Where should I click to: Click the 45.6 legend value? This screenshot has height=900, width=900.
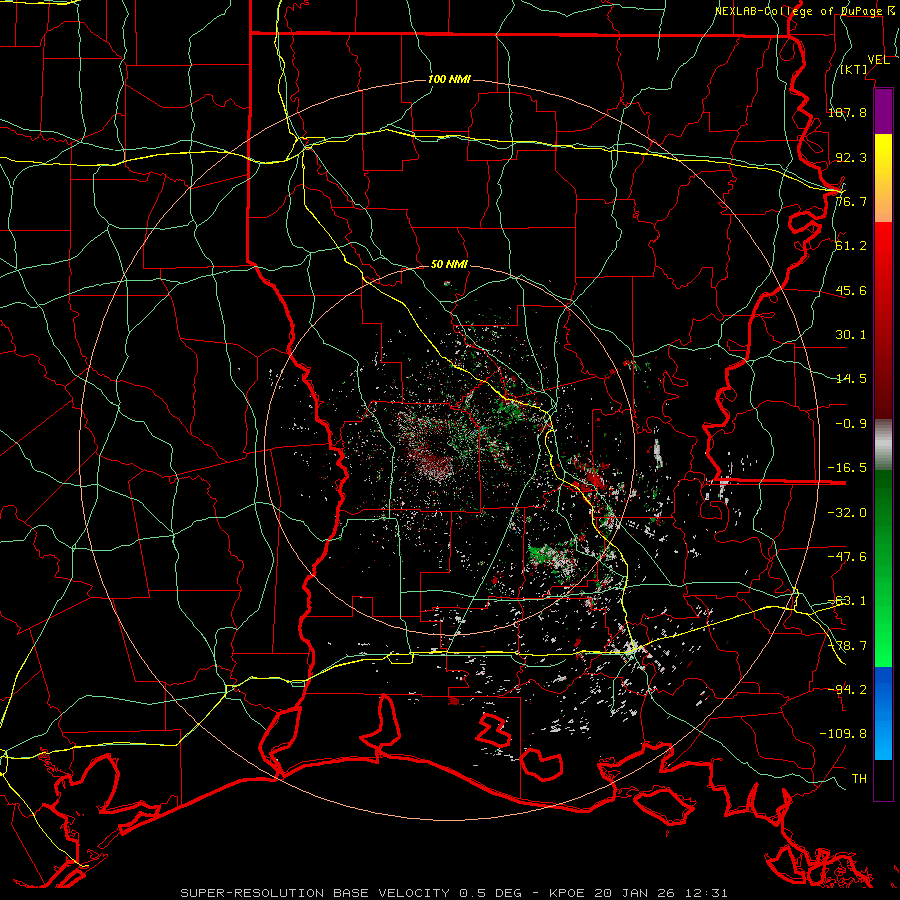[851, 290]
